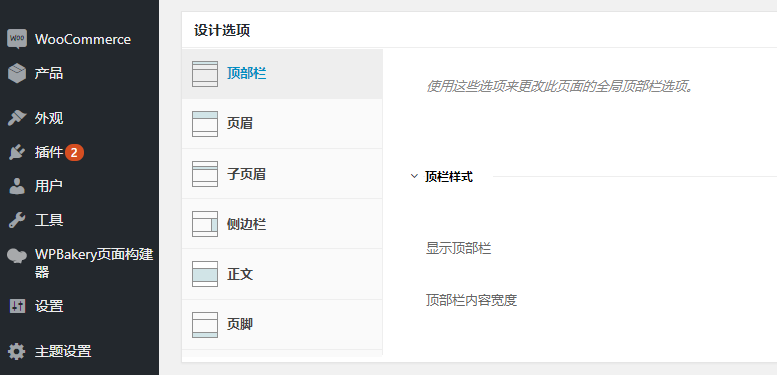
Task: Click the WPBakery cloud icon
Action: pos(17,256)
